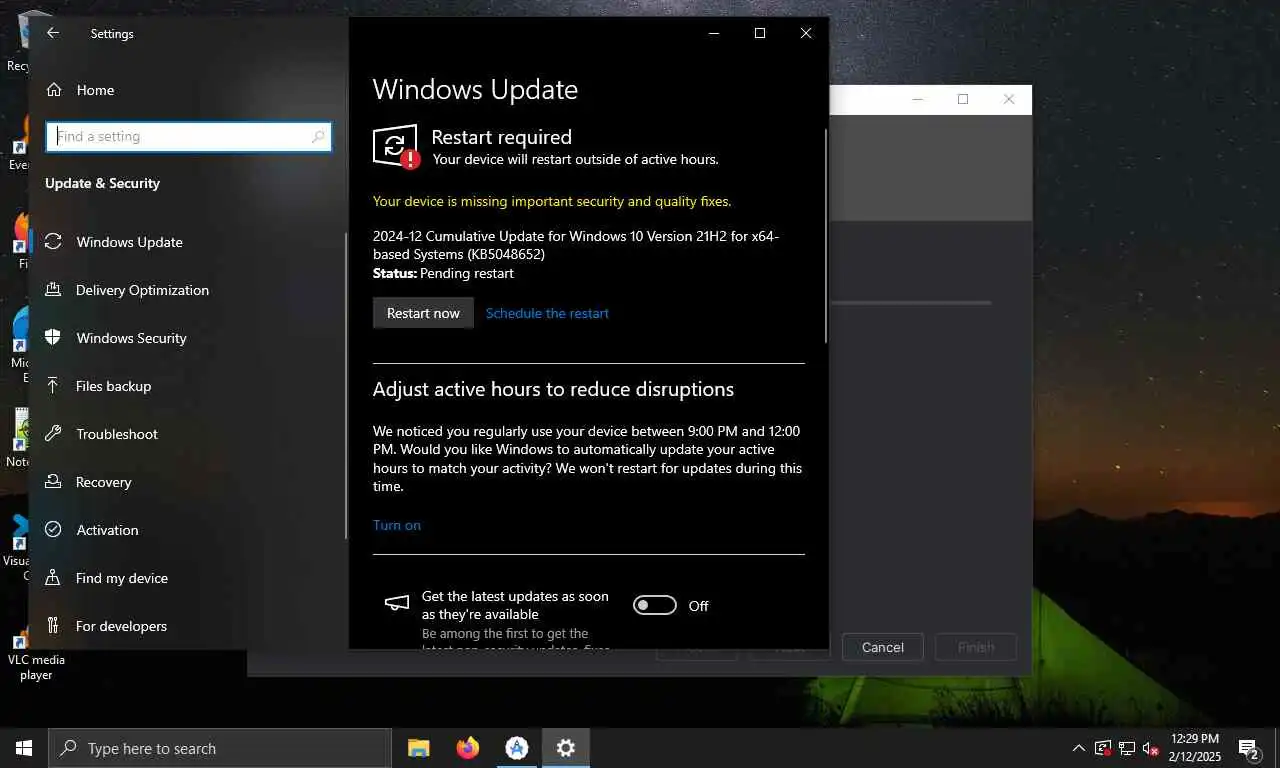Image resolution: width=1280 pixels, height=768 pixels.
Task: Select the Windows Update sync icon
Action: click(54, 242)
